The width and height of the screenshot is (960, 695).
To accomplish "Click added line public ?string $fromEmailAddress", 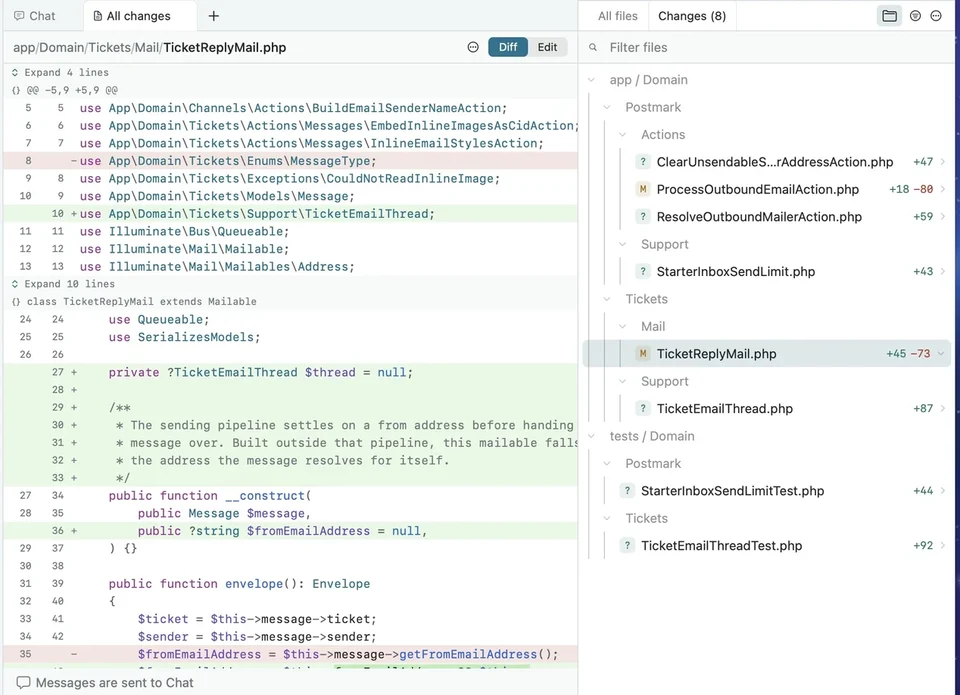I will pyautogui.click(x=290, y=531).
